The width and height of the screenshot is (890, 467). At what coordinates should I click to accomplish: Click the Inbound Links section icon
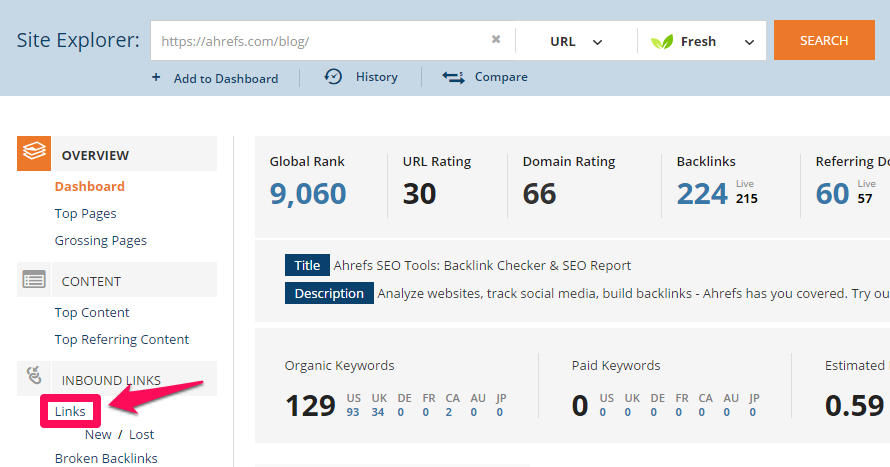point(34,376)
